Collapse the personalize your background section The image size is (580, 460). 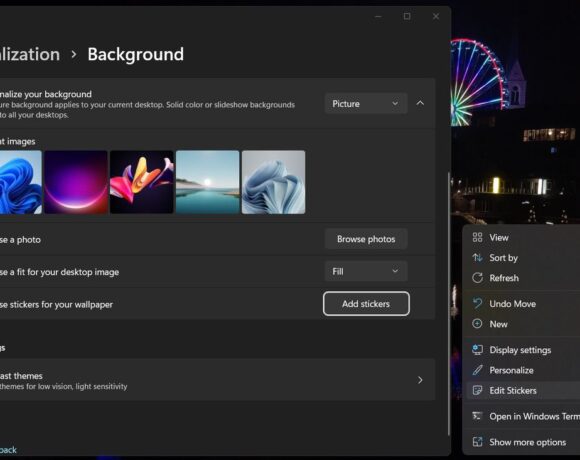420,103
